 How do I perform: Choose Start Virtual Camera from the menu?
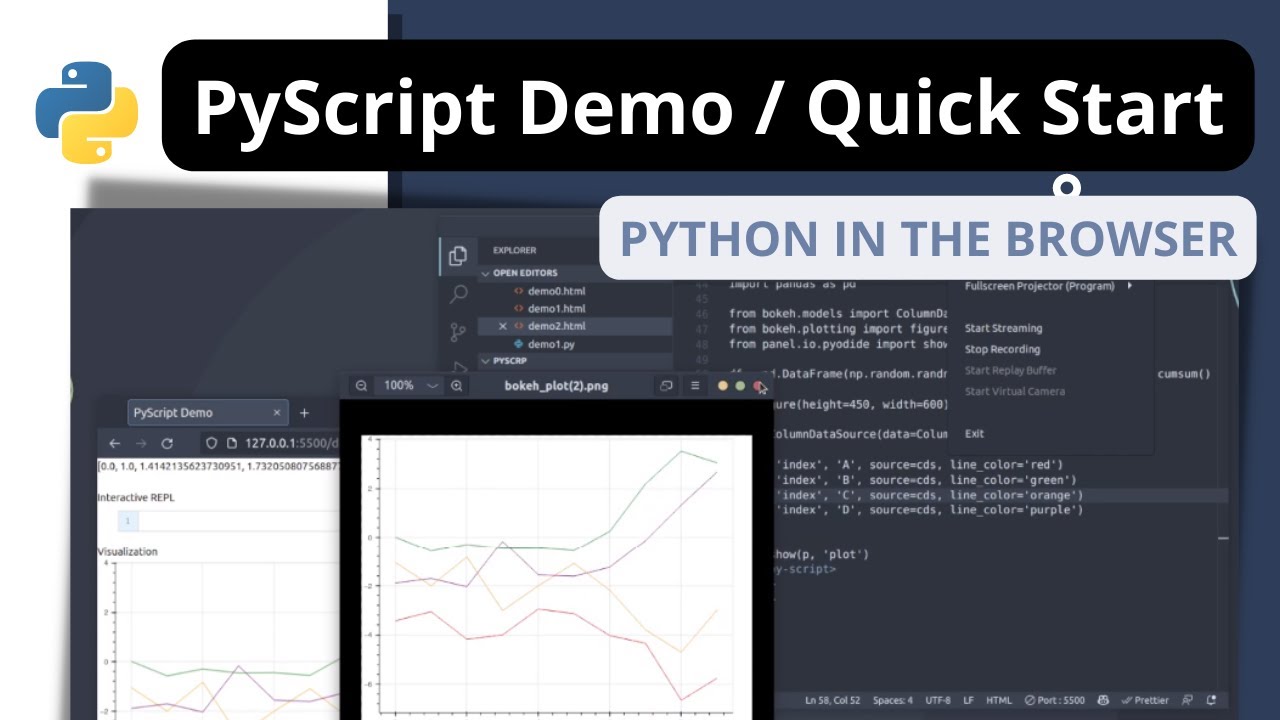click(x=1014, y=391)
